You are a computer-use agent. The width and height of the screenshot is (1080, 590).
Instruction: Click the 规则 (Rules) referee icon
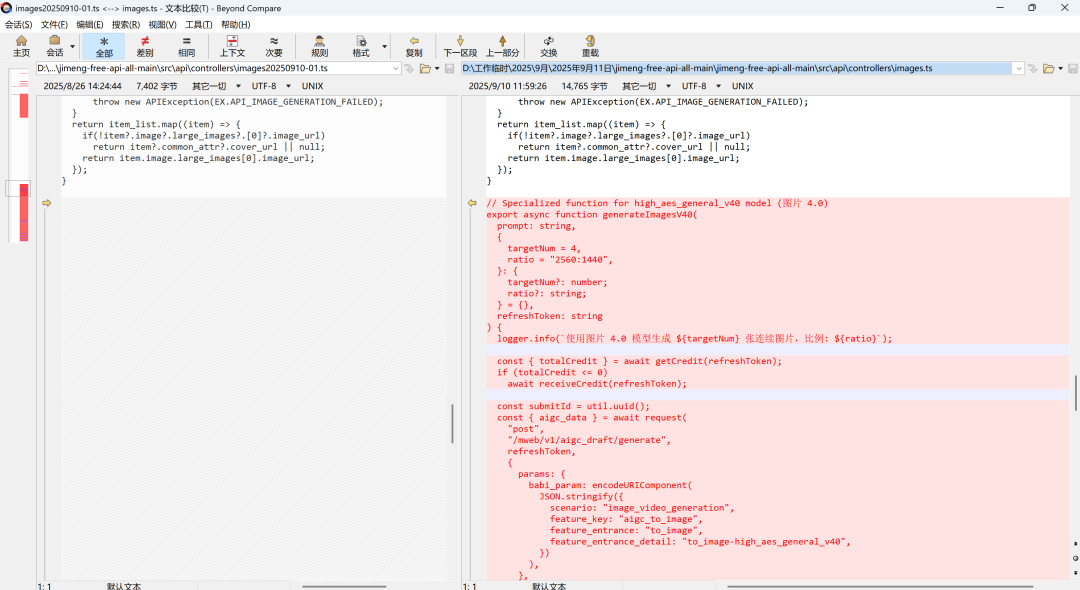pos(319,46)
